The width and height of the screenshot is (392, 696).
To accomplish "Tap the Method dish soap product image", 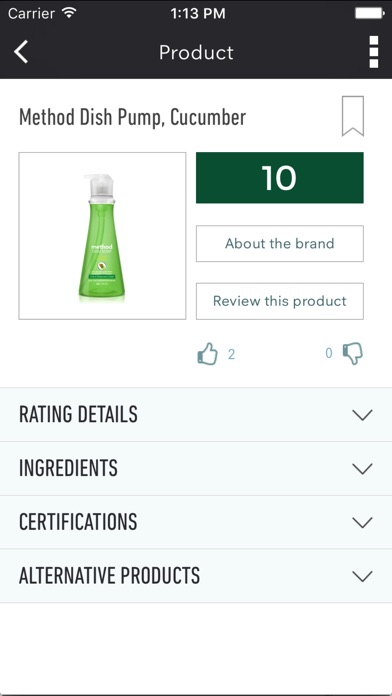I will click(102, 236).
